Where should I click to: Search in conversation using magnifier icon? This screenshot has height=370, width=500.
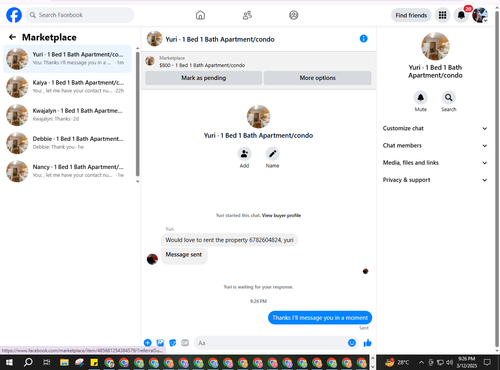point(449,97)
